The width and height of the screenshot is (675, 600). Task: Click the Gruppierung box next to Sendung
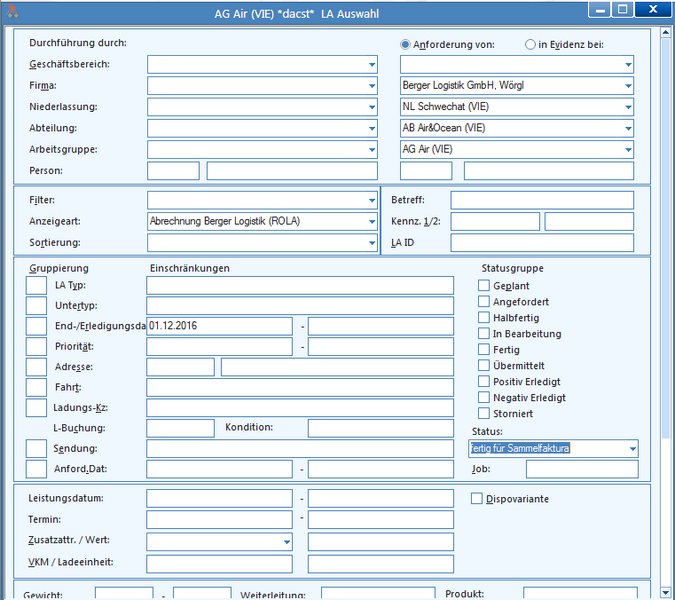click(x=36, y=448)
